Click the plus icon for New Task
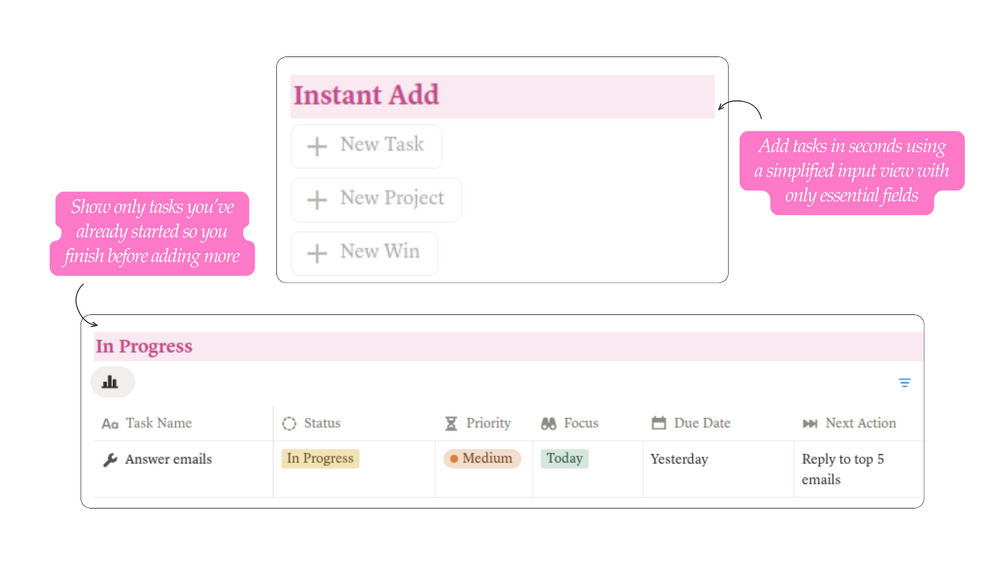The height and width of the screenshot is (565, 1005). tap(317, 146)
